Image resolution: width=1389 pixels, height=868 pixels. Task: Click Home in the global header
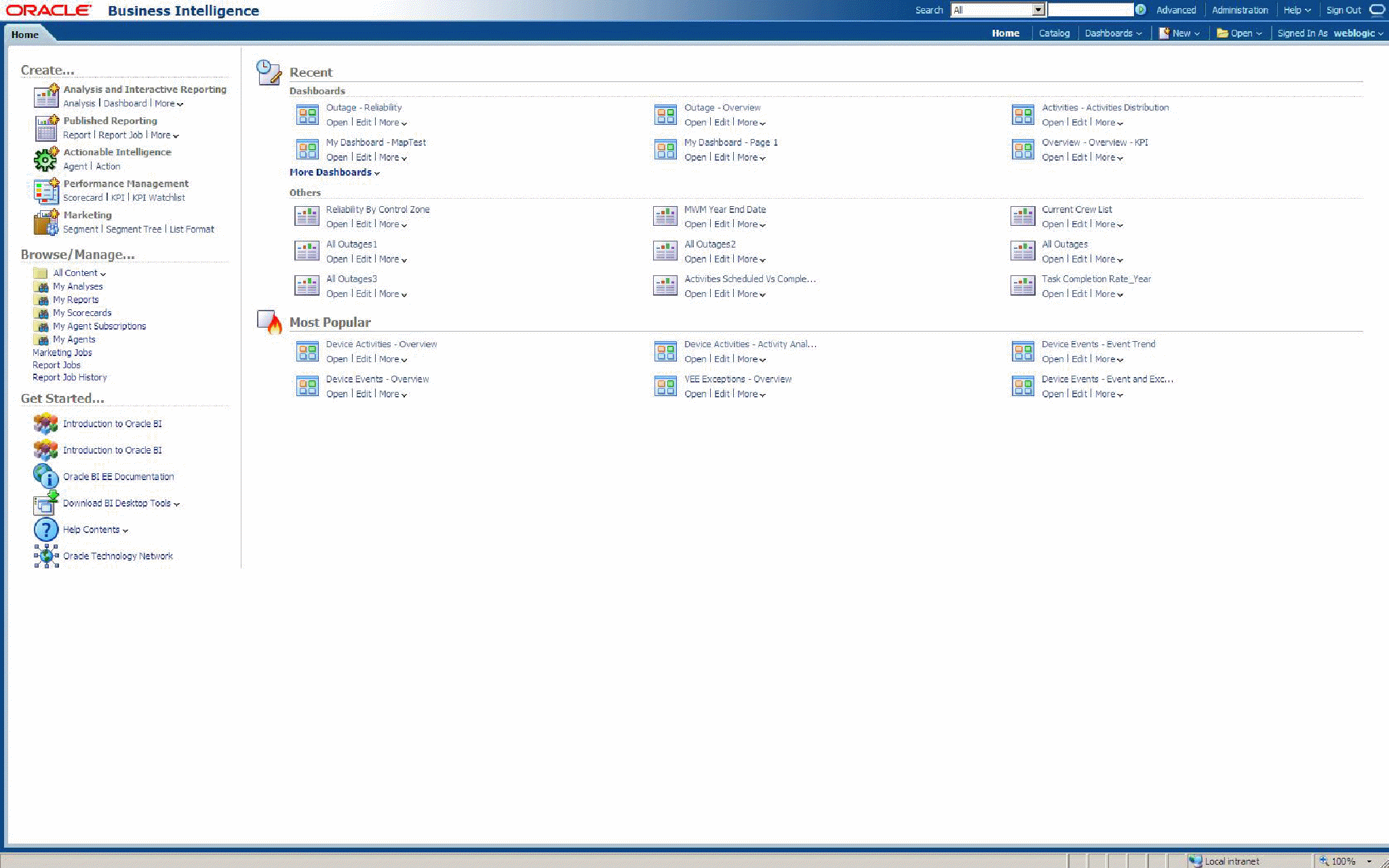point(1005,33)
